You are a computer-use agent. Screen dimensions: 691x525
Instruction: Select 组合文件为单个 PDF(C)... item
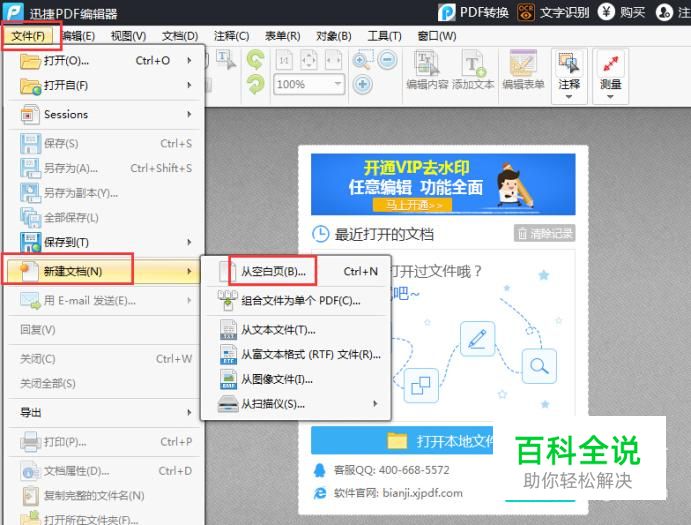pyautogui.click(x=296, y=301)
